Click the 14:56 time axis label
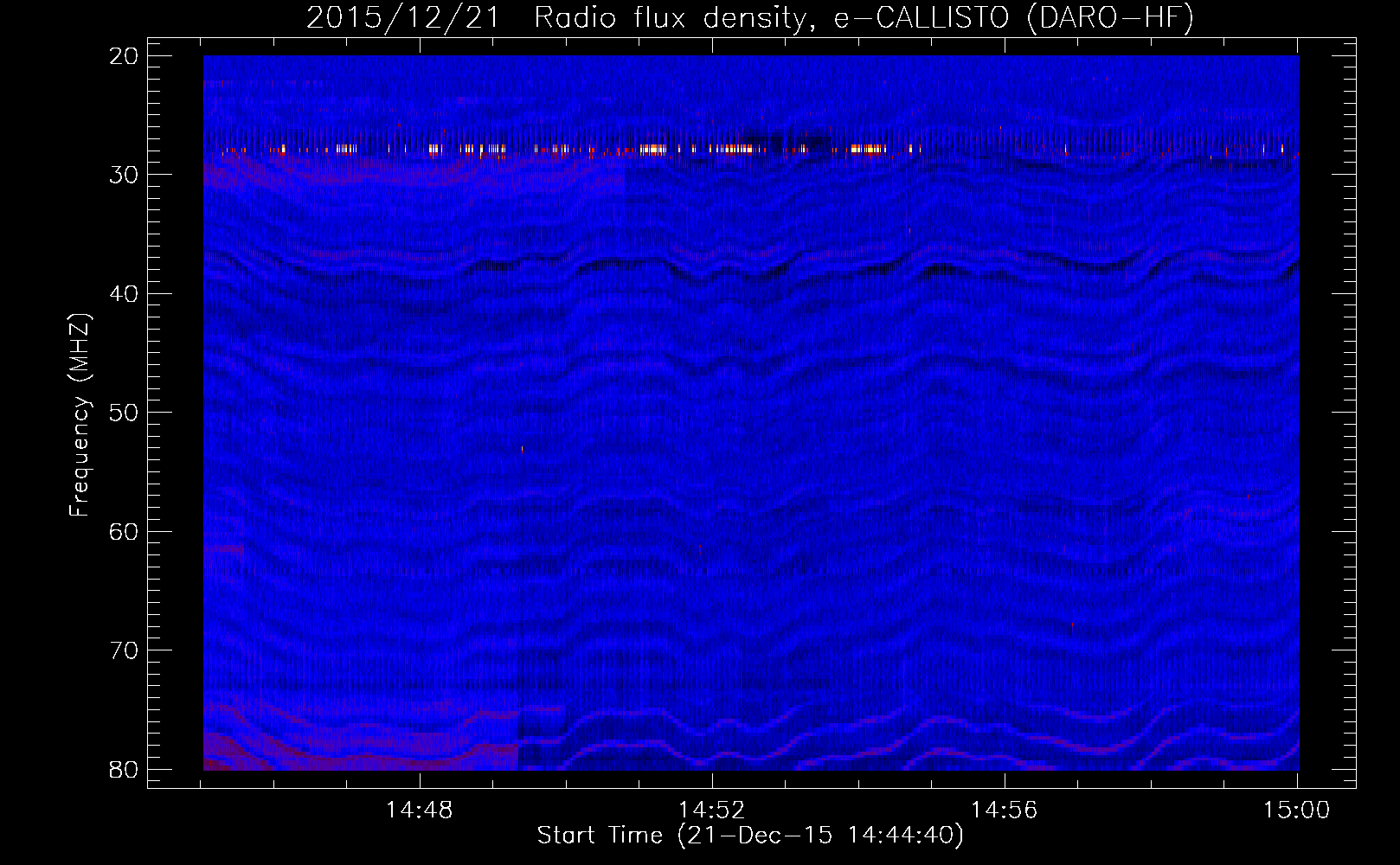The height and width of the screenshot is (865, 1400). pyautogui.click(x=1005, y=810)
